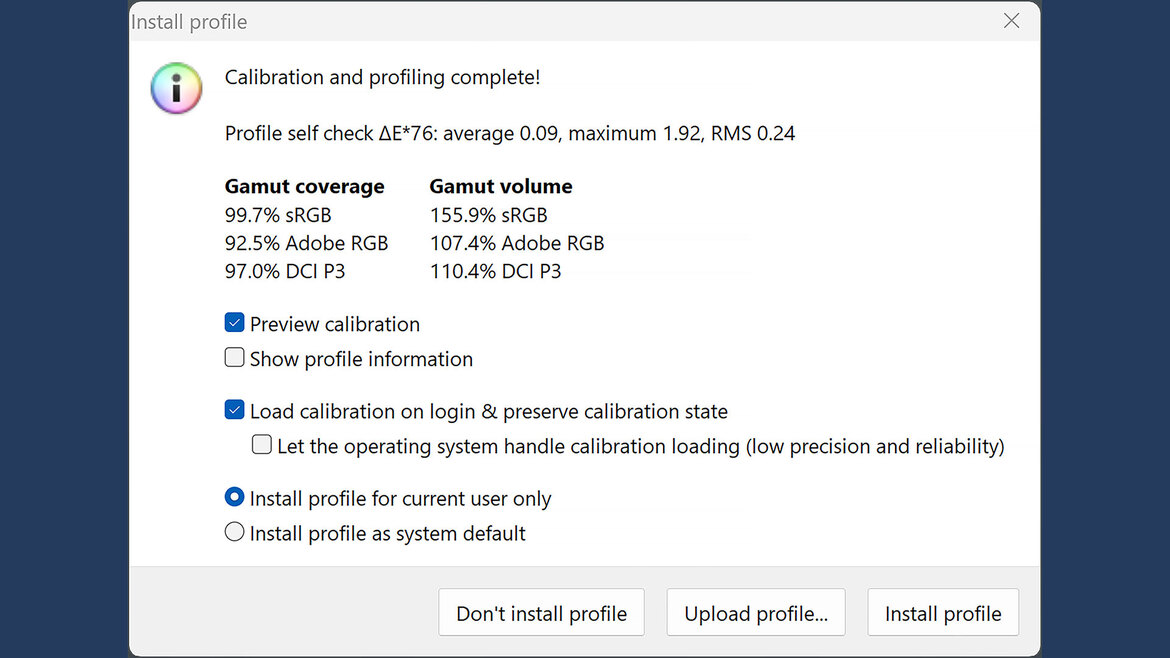This screenshot has height=658, width=1170.
Task: Choose Install profile as system default
Action: (x=235, y=532)
